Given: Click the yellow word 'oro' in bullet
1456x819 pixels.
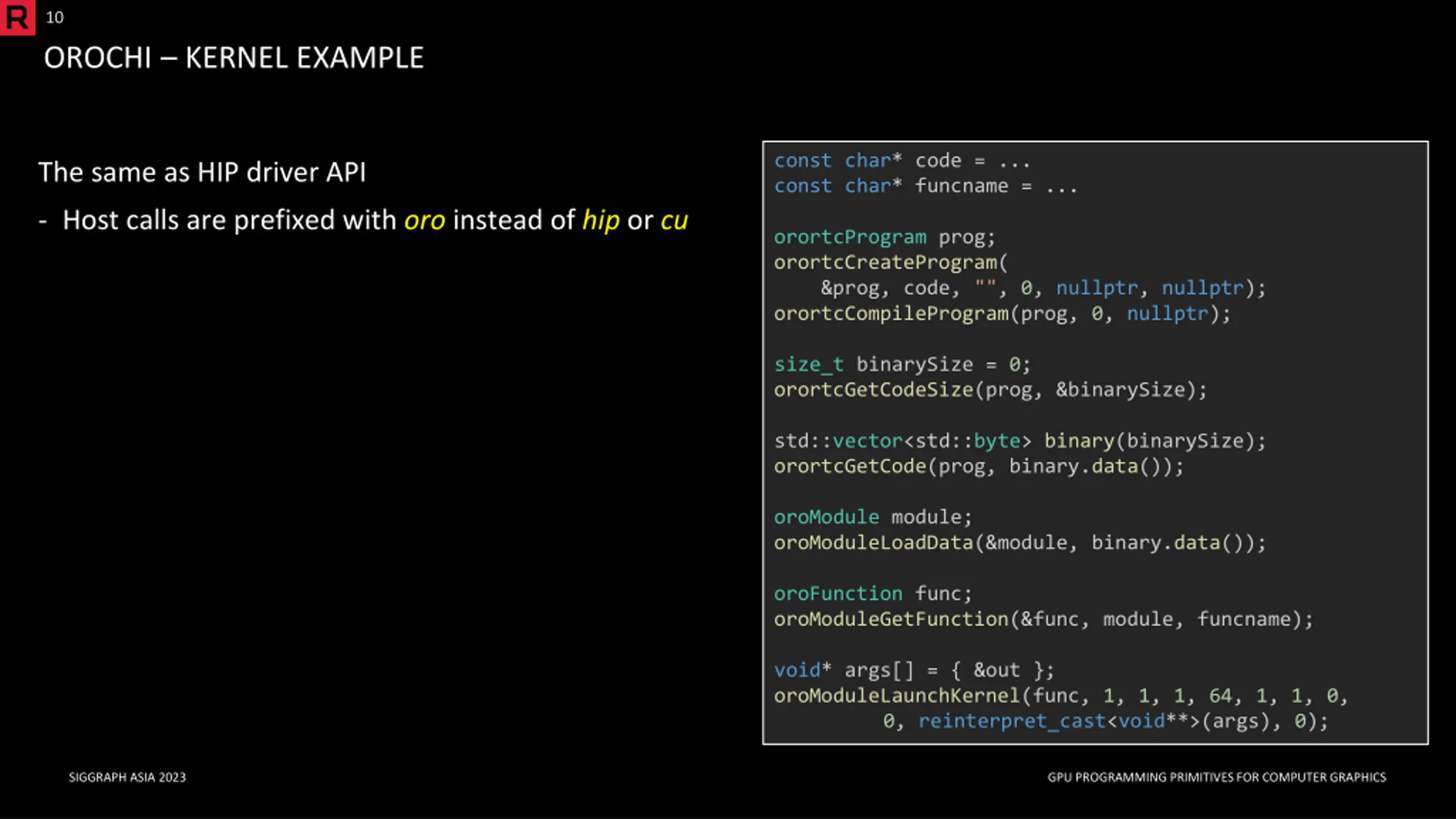Looking at the screenshot, I should pyautogui.click(x=424, y=221).
